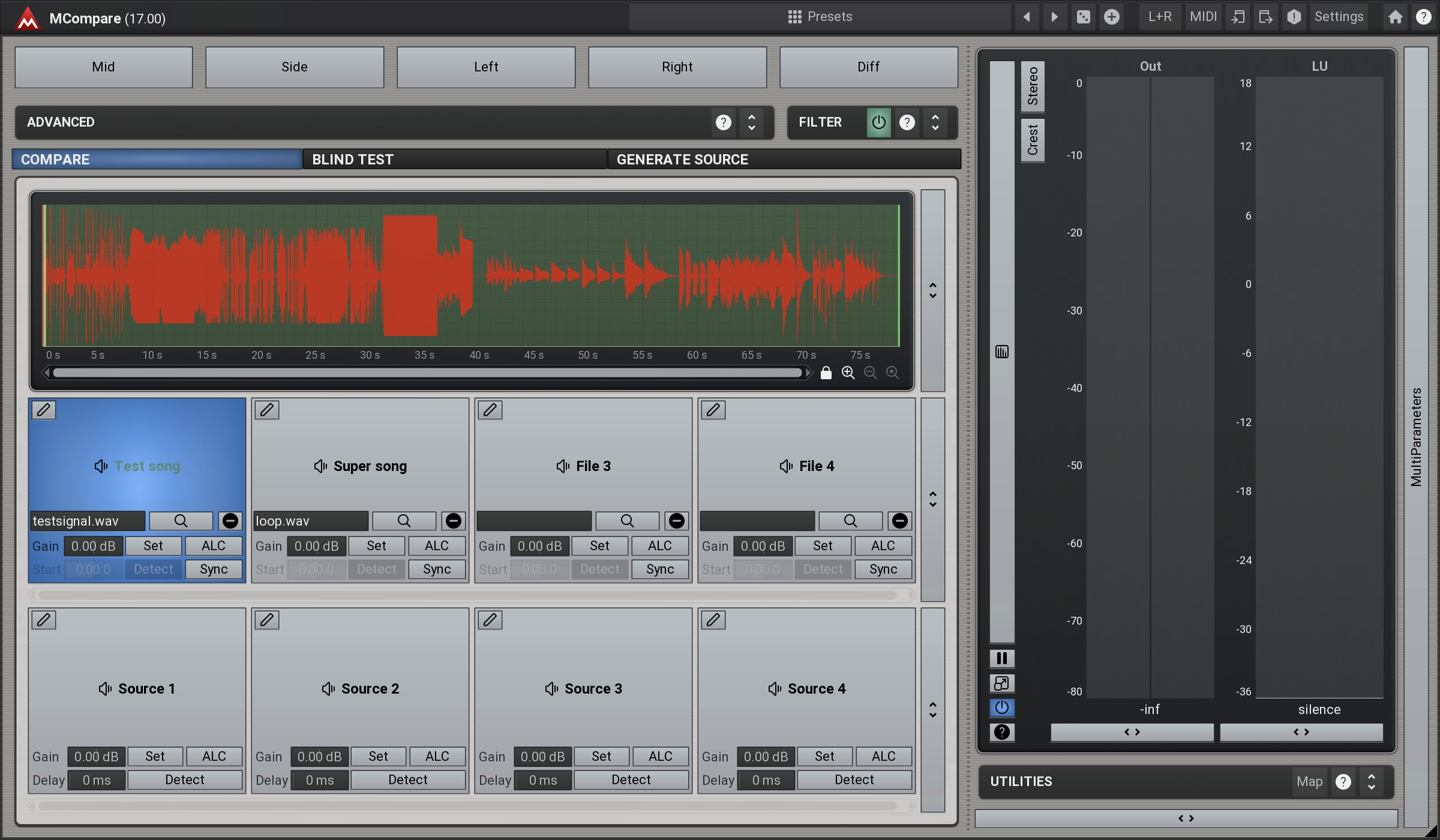This screenshot has height=840, width=1440.
Task: Click the lock icon under the waveform
Action: pyautogui.click(x=826, y=373)
